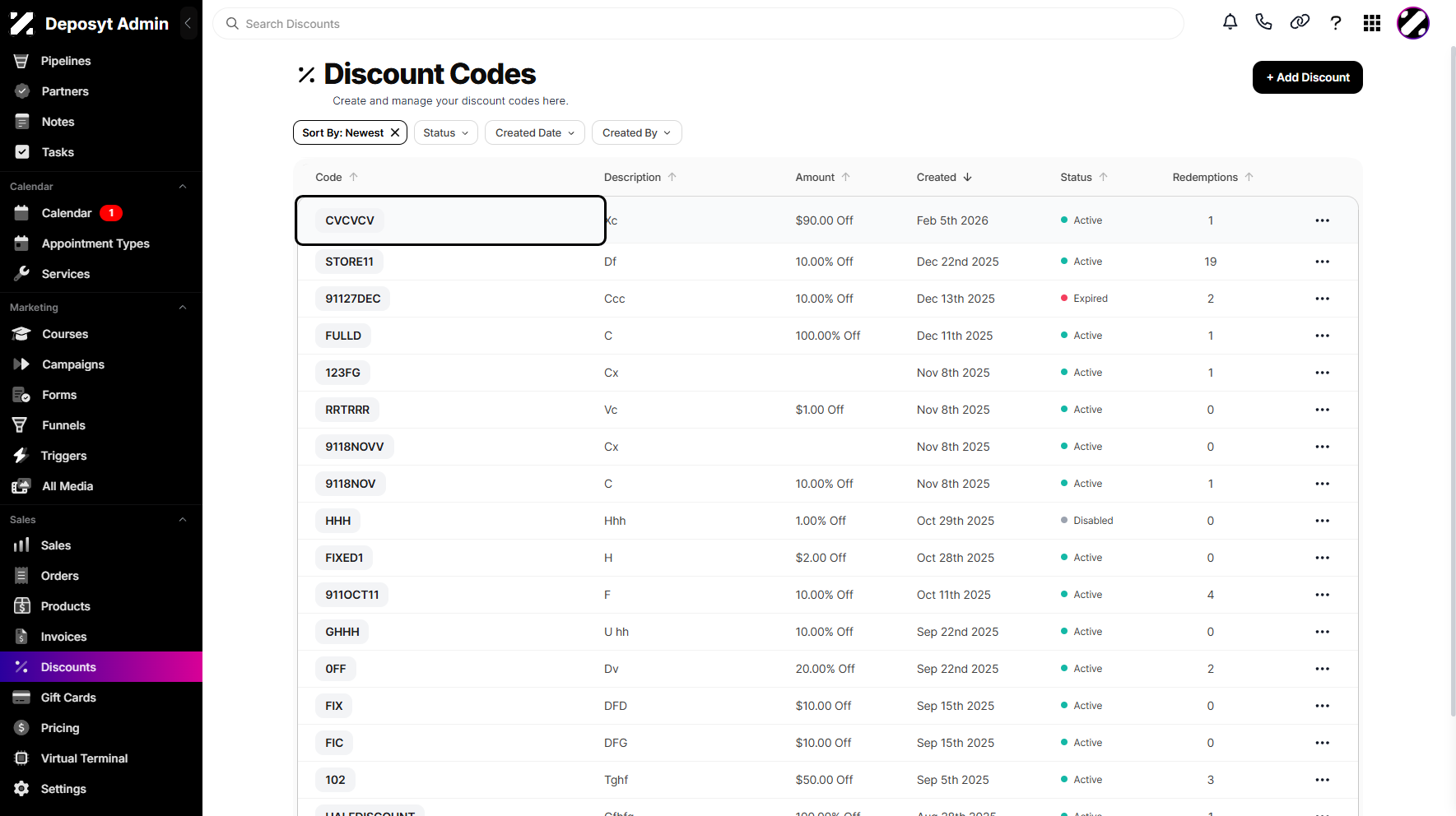This screenshot has width=1456, height=816.
Task: Collapse the Sales sidebar section
Action: click(x=183, y=520)
